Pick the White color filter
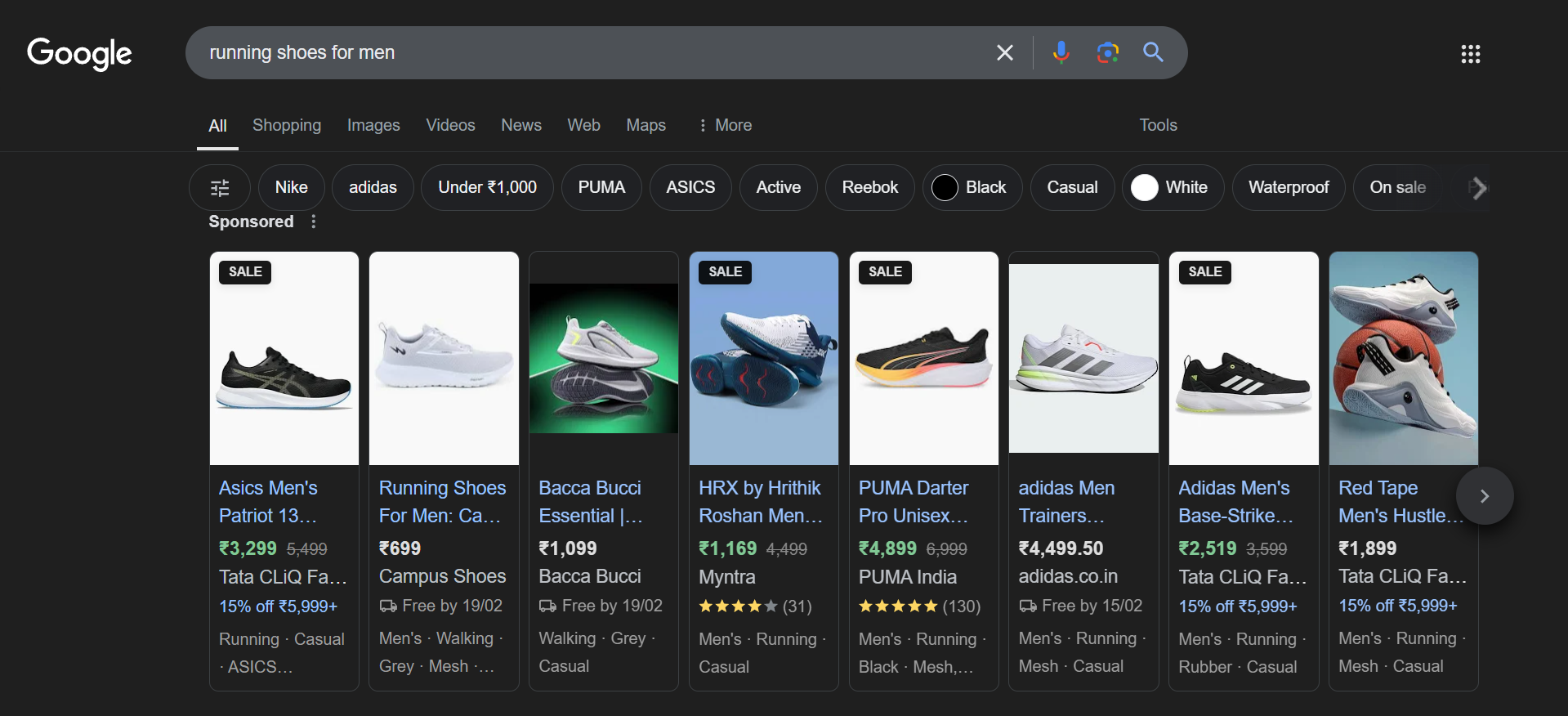Viewport: 1568px width, 716px height. click(x=1173, y=187)
